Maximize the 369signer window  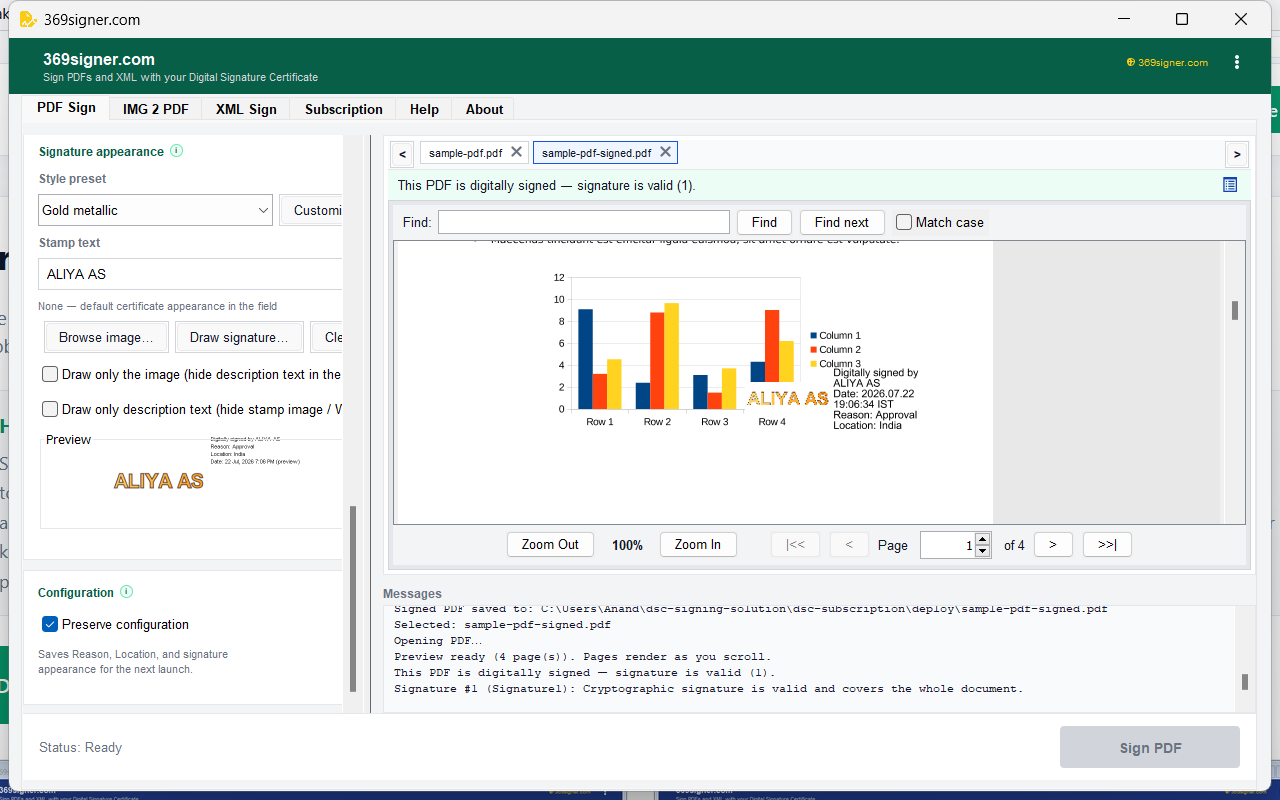(x=1182, y=19)
